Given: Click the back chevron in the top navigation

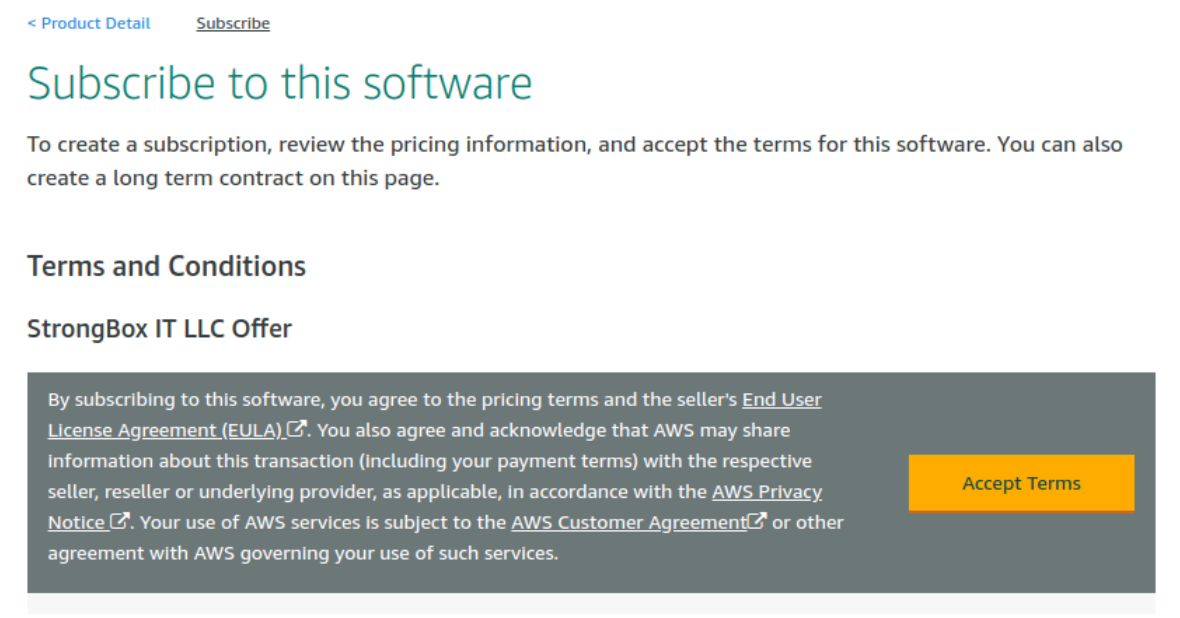Looking at the screenshot, I should pyautogui.click(x=31, y=23).
